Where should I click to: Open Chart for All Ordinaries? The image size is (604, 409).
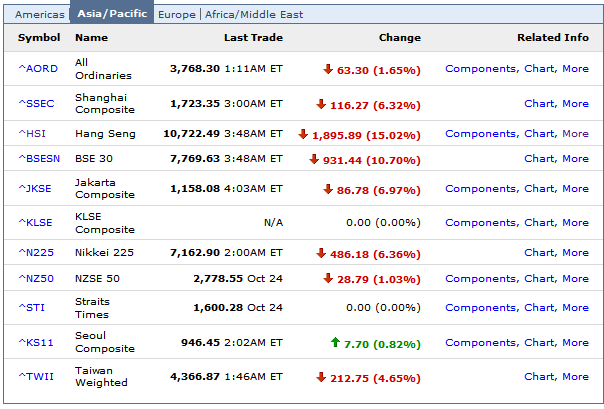[539, 69]
